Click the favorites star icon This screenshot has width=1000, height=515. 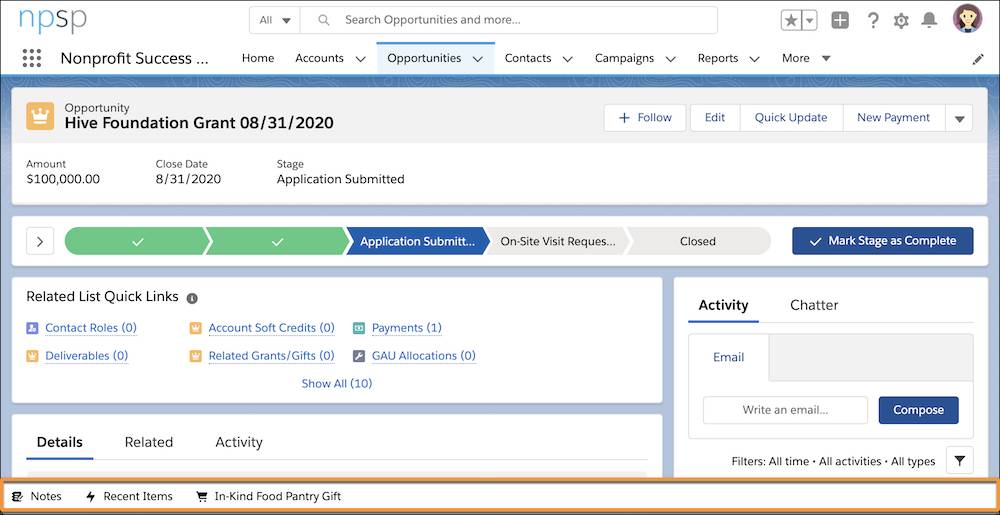(791, 20)
